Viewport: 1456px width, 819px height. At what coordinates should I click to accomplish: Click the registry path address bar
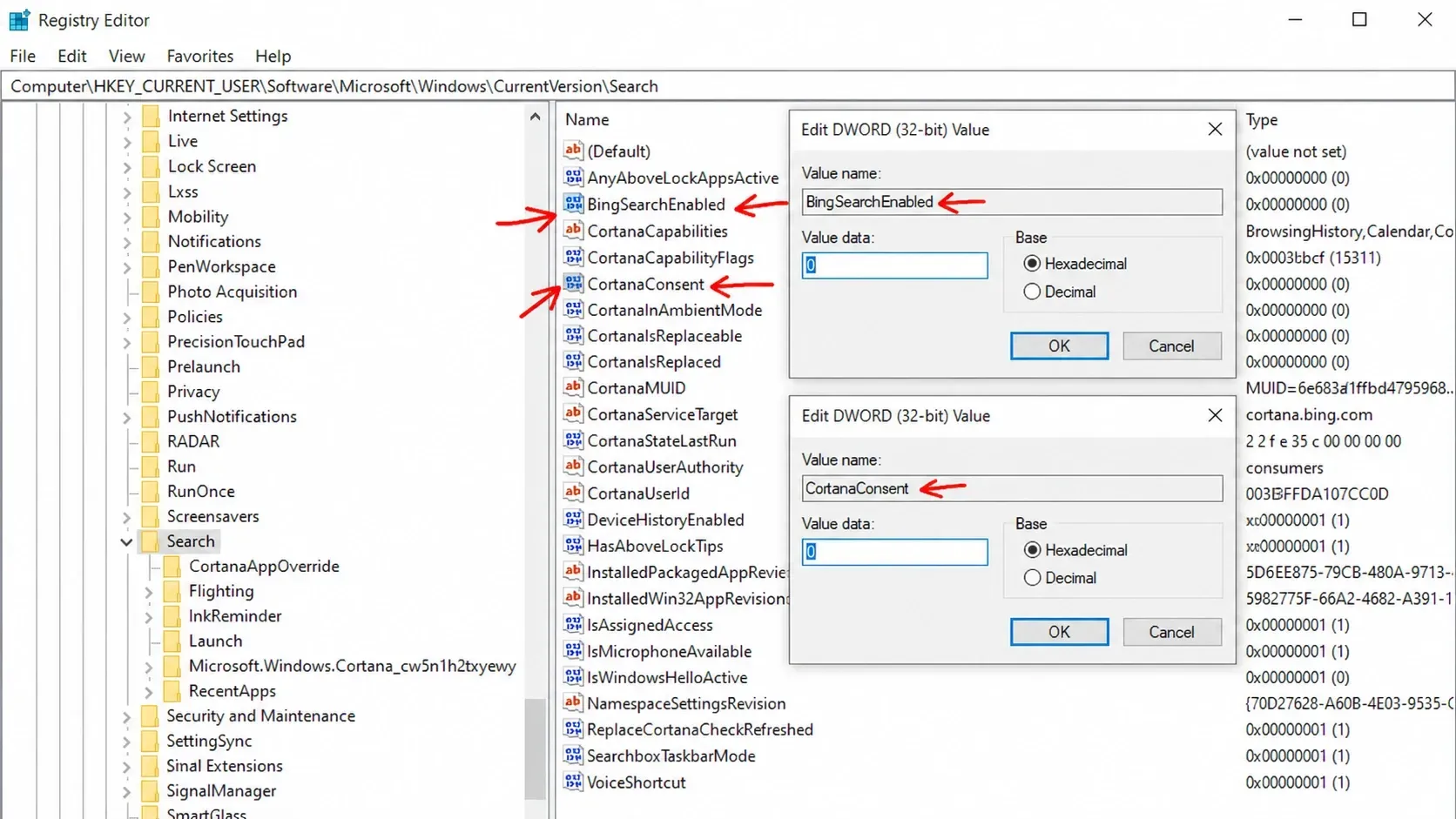[x=728, y=86]
